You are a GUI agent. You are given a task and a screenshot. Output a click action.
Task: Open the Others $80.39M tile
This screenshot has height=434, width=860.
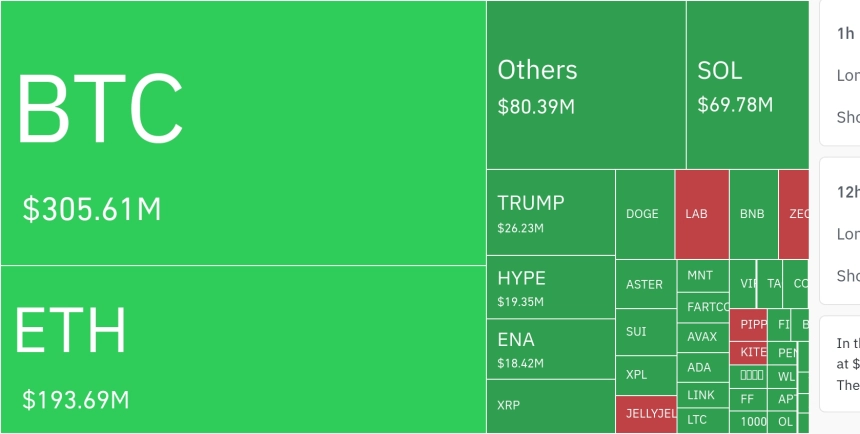pos(586,85)
